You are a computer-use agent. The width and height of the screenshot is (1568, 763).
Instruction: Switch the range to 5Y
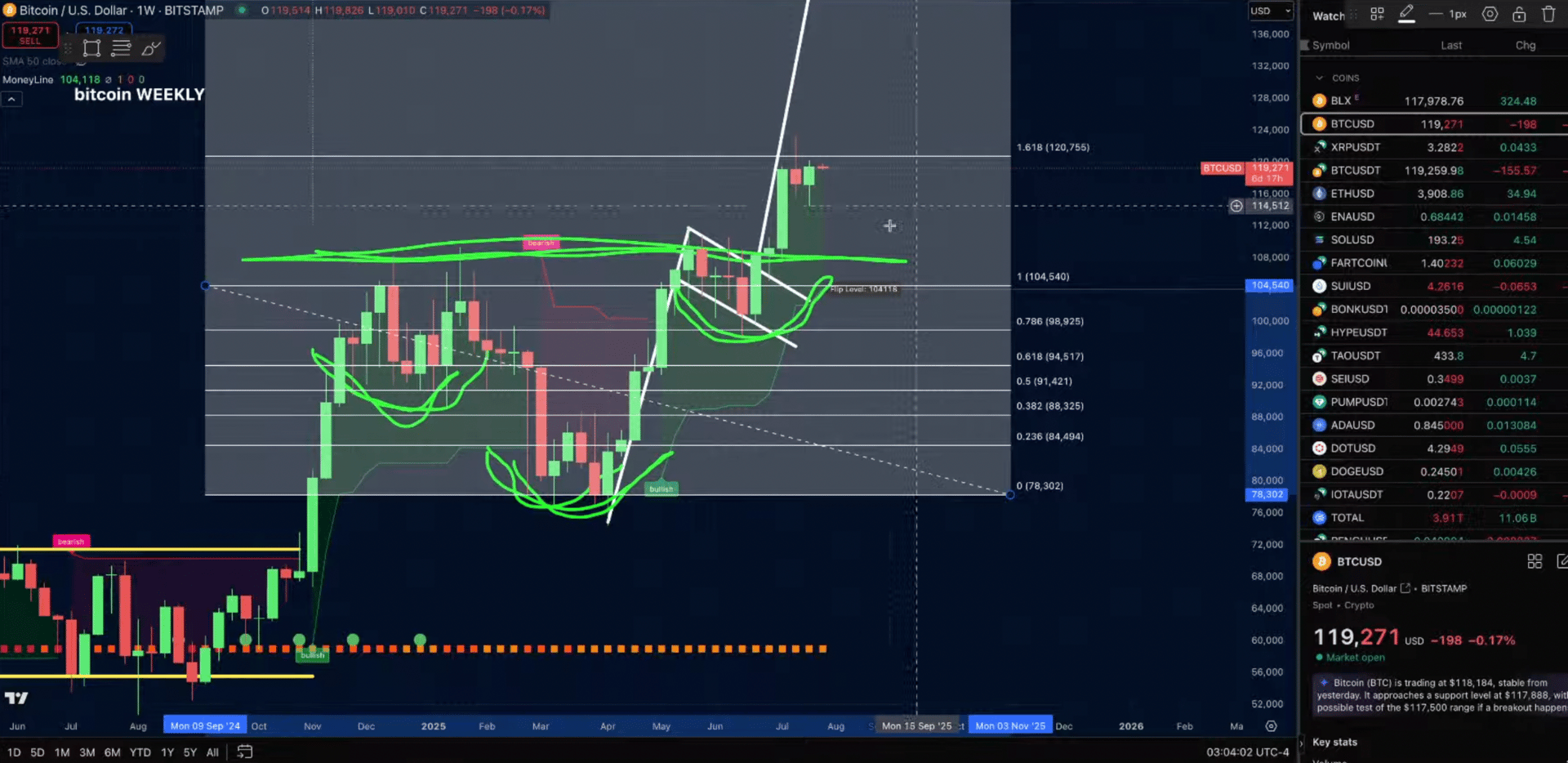pyautogui.click(x=190, y=752)
